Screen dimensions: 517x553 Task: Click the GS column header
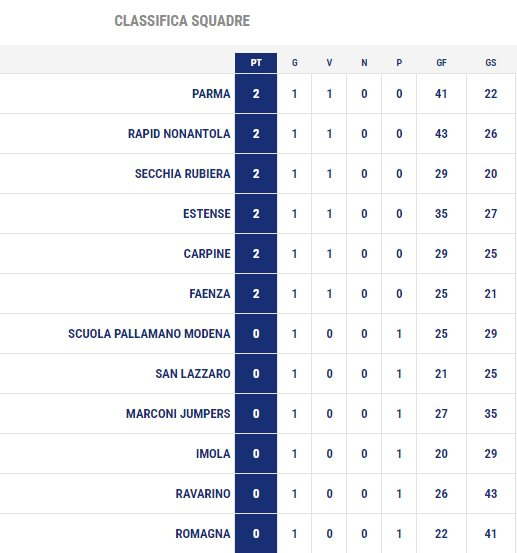(x=491, y=63)
